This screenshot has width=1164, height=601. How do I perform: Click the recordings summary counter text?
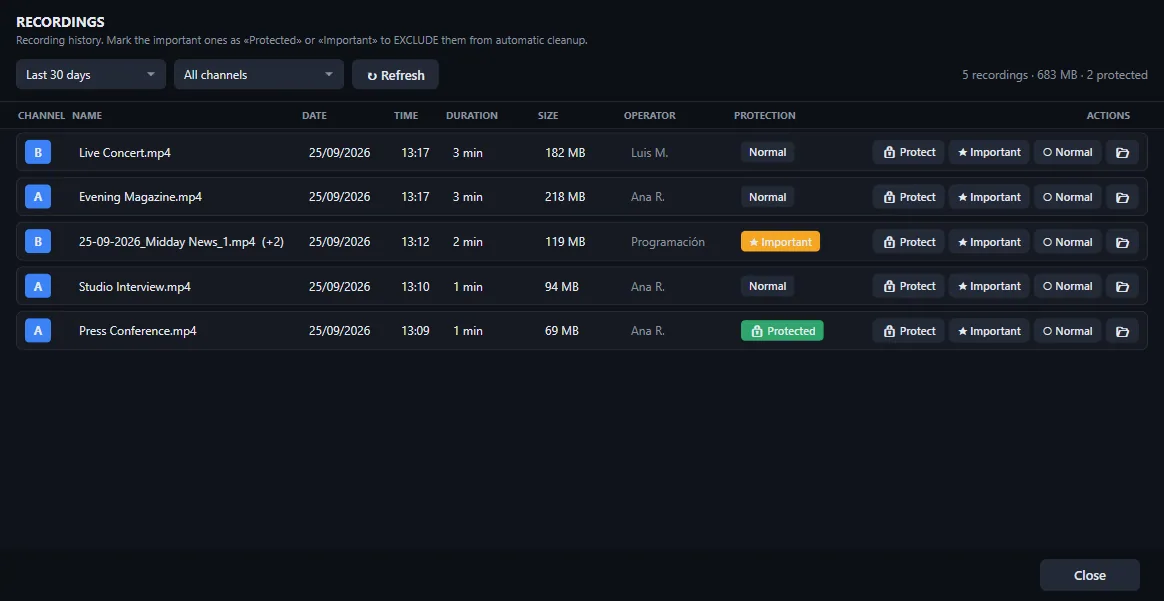point(1055,75)
